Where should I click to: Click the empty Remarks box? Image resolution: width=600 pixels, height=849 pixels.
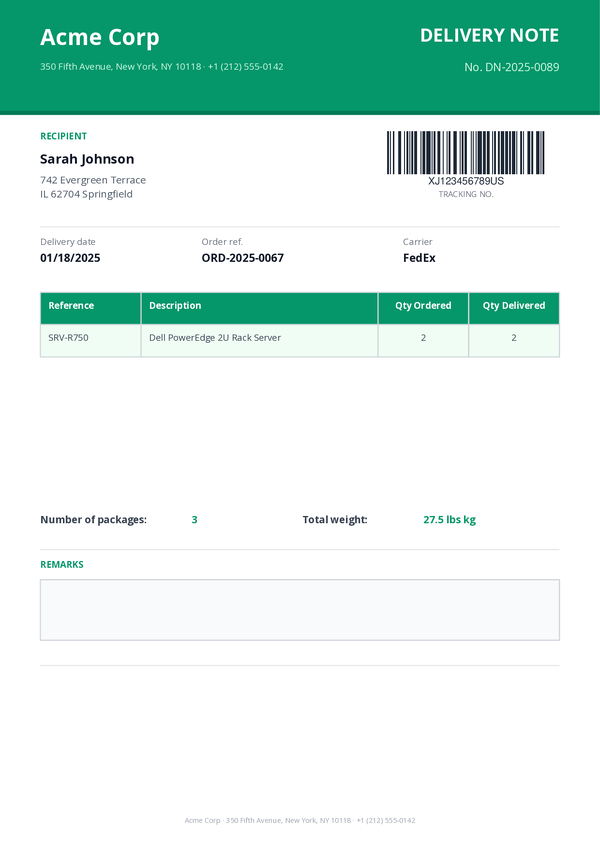(299, 610)
